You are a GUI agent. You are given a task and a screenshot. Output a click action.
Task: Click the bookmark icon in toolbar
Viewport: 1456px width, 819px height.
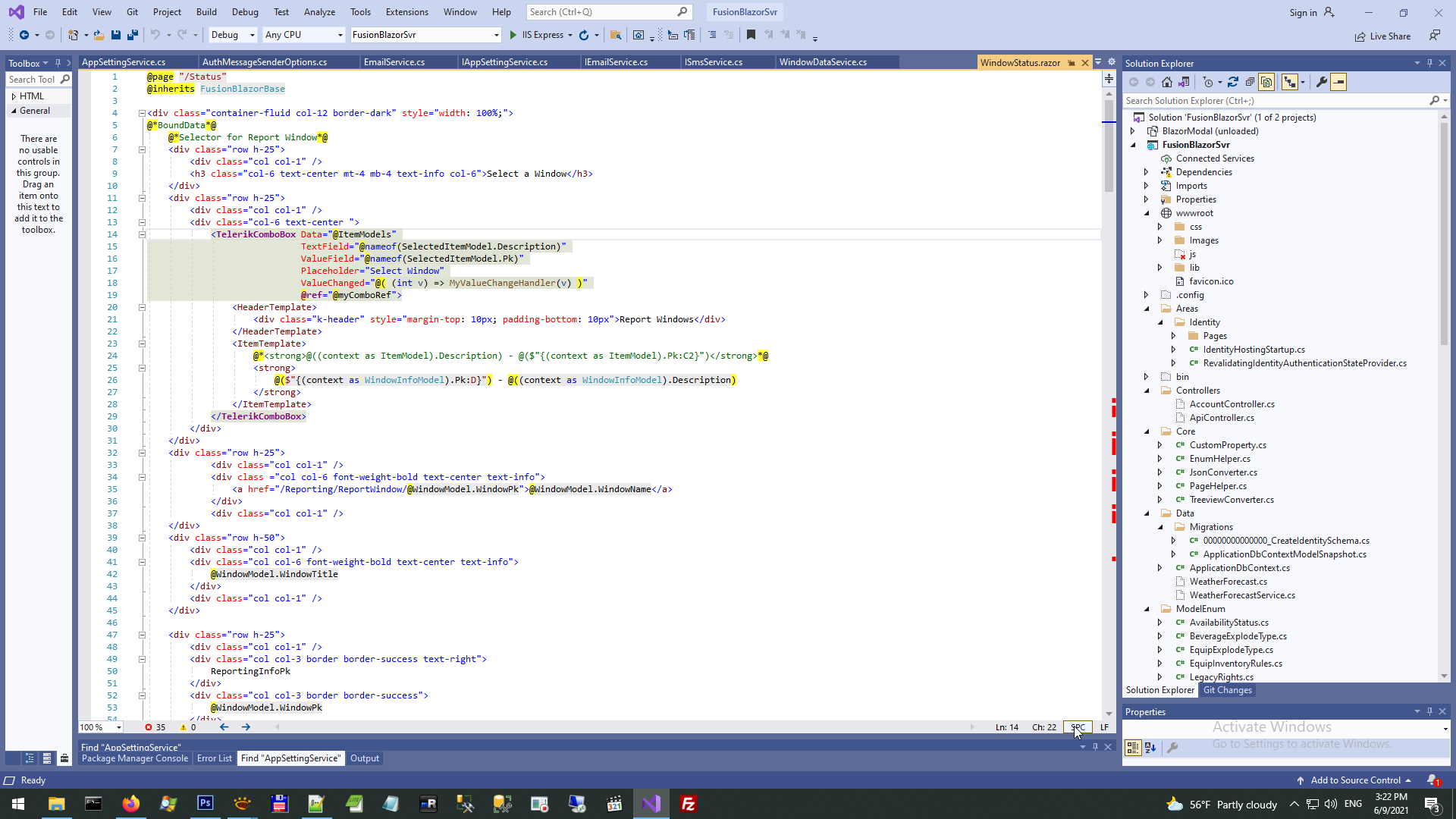[751, 35]
